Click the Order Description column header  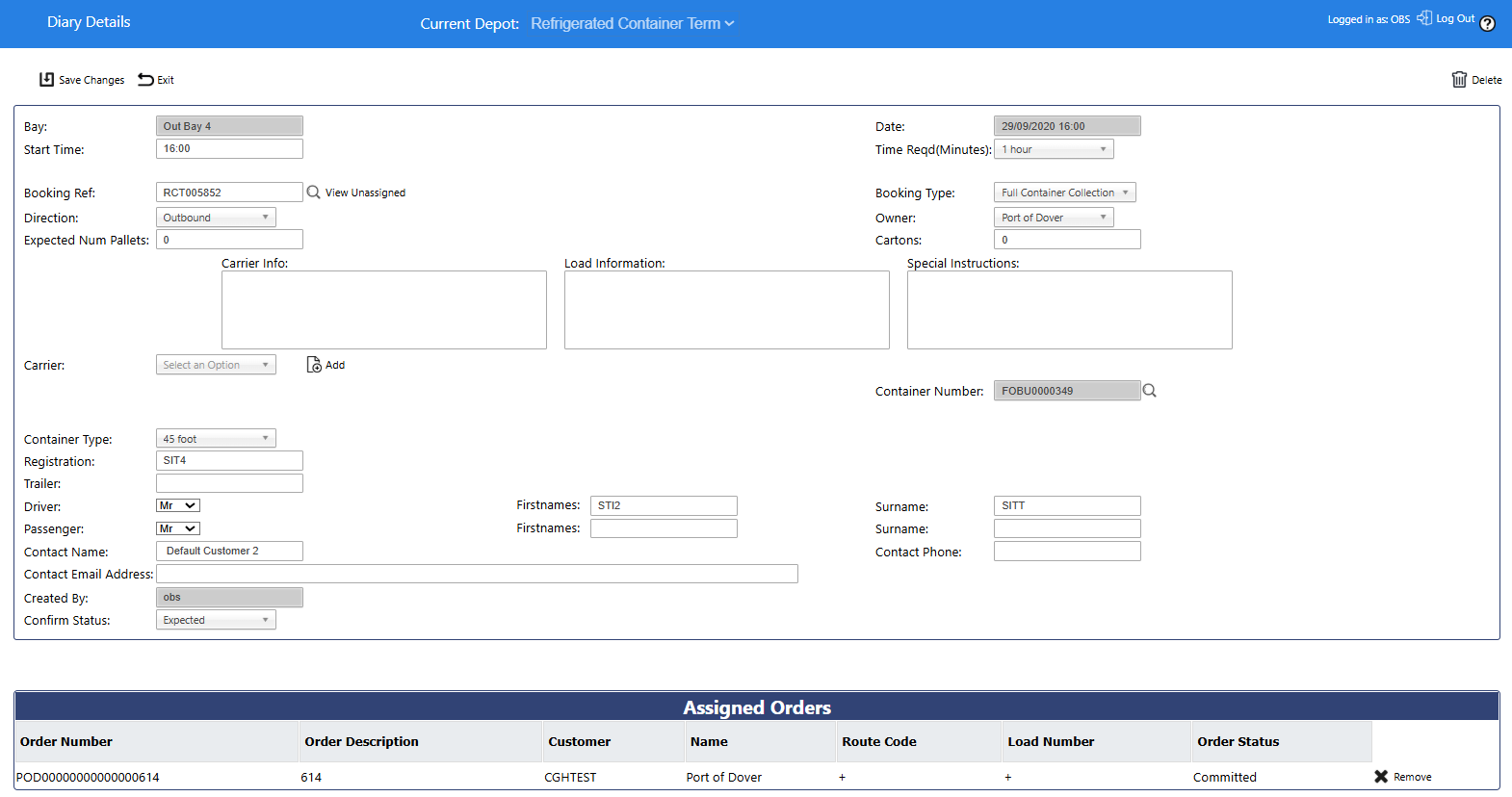coord(421,741)
